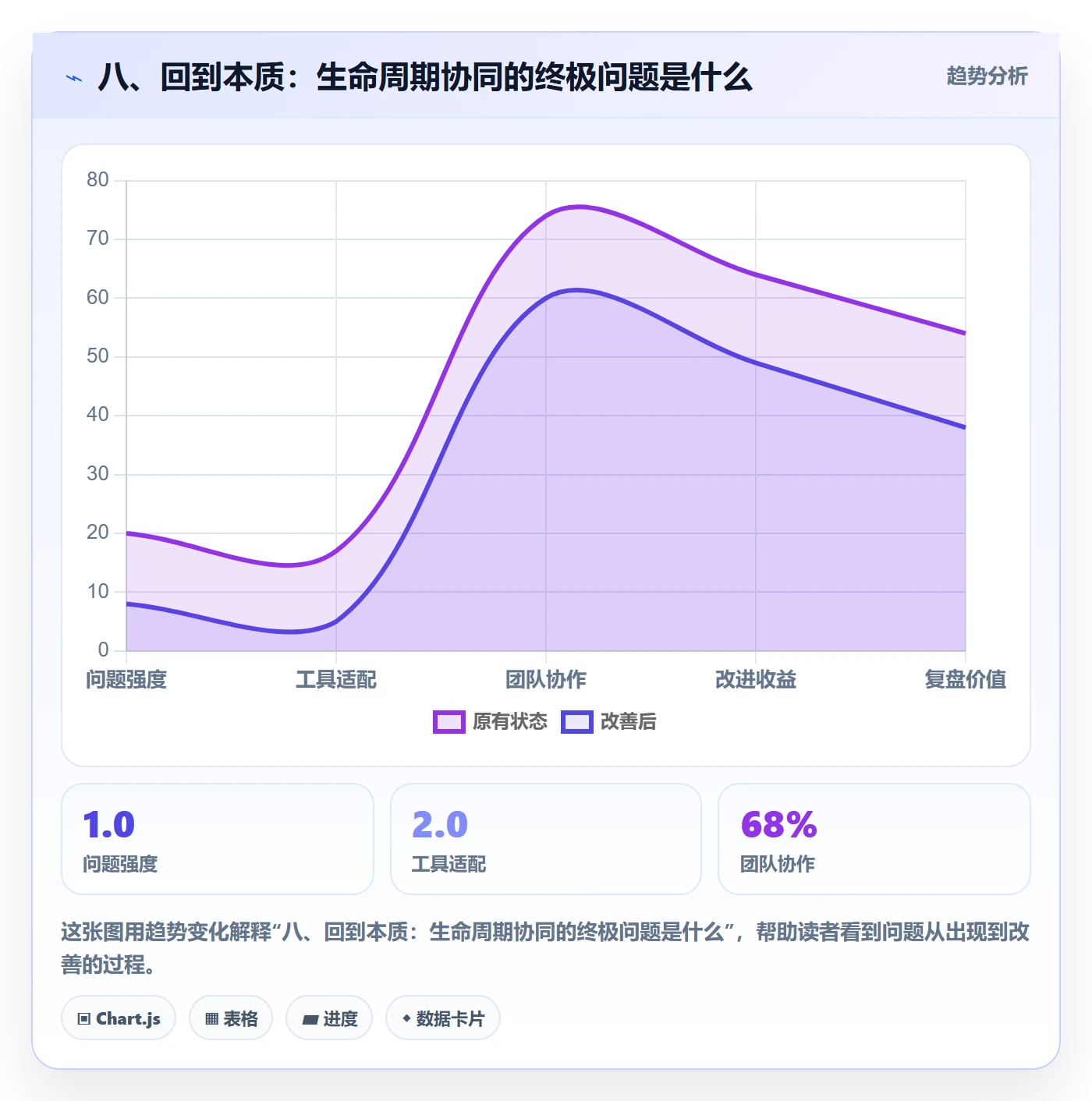Click the 68% 团队协作 stat card
This screenshot has width=1092, height=1101.
tap(874, 839)
